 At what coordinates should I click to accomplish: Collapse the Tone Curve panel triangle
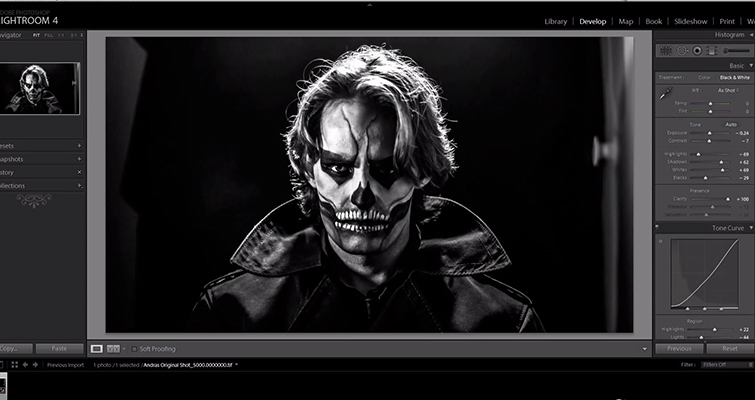coord(751,228)
